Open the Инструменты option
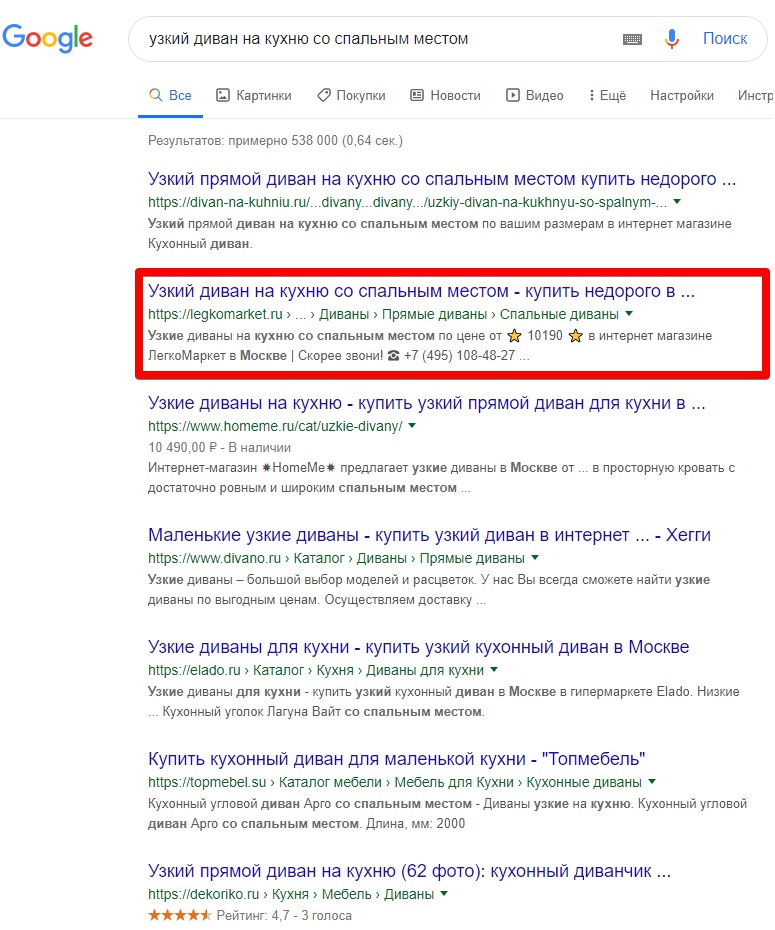 (755, 95)
